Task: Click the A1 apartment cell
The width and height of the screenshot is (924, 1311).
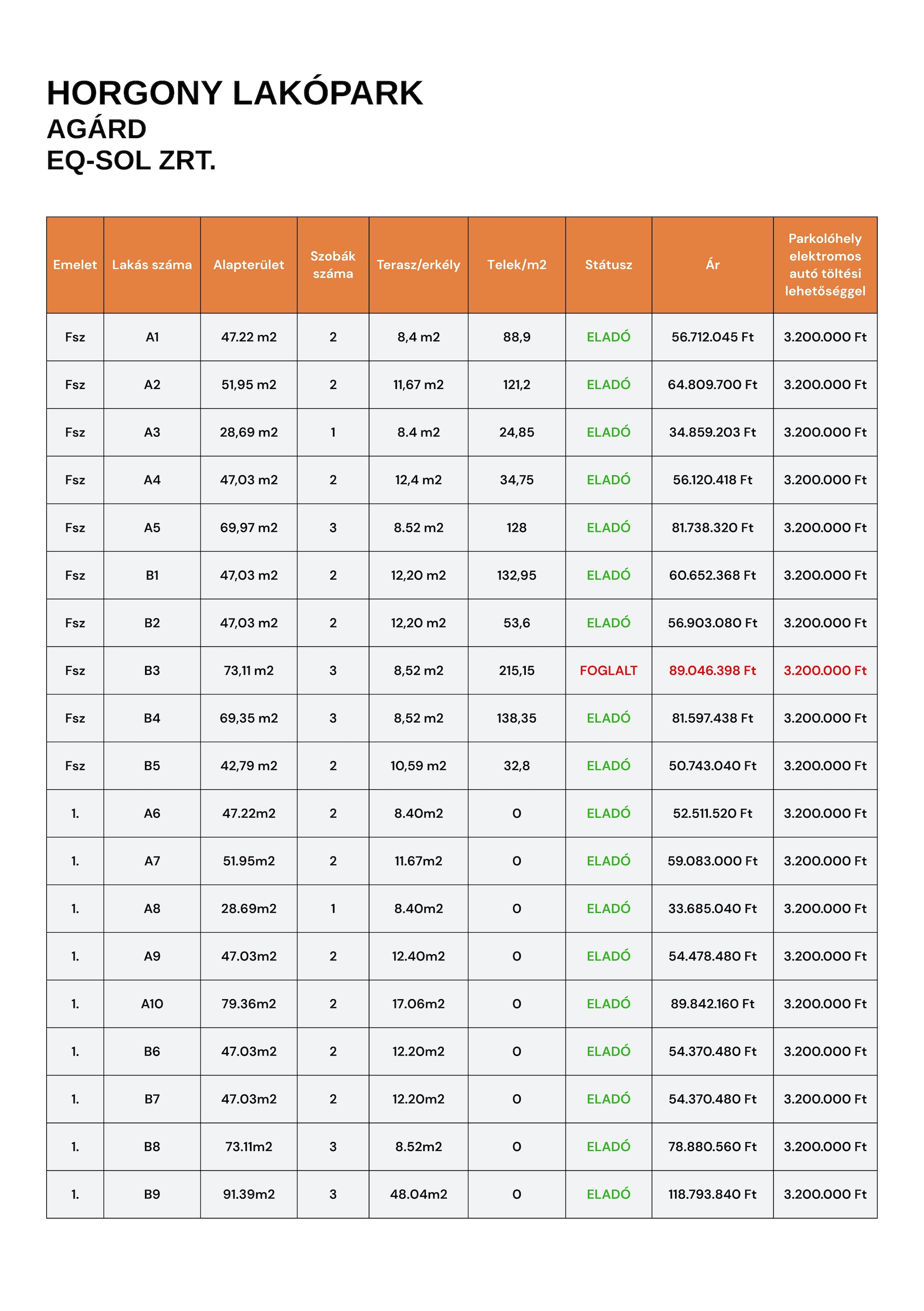Action: [152, 337]
